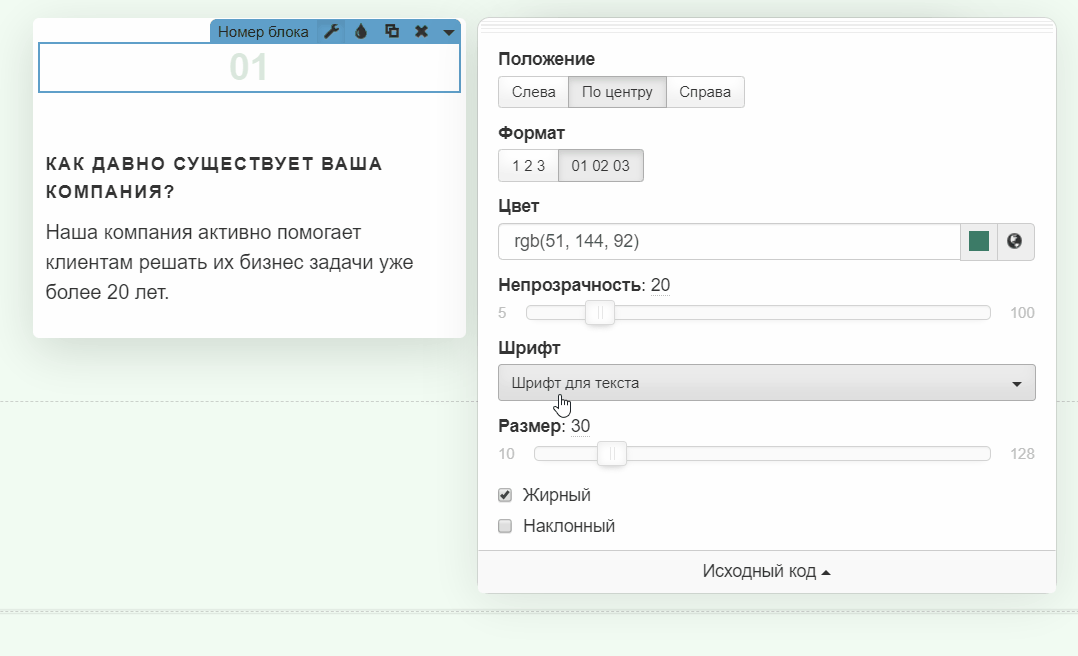1078x656 pixels.
Task: Click the droplet style icon
Action: coord(361,31)
